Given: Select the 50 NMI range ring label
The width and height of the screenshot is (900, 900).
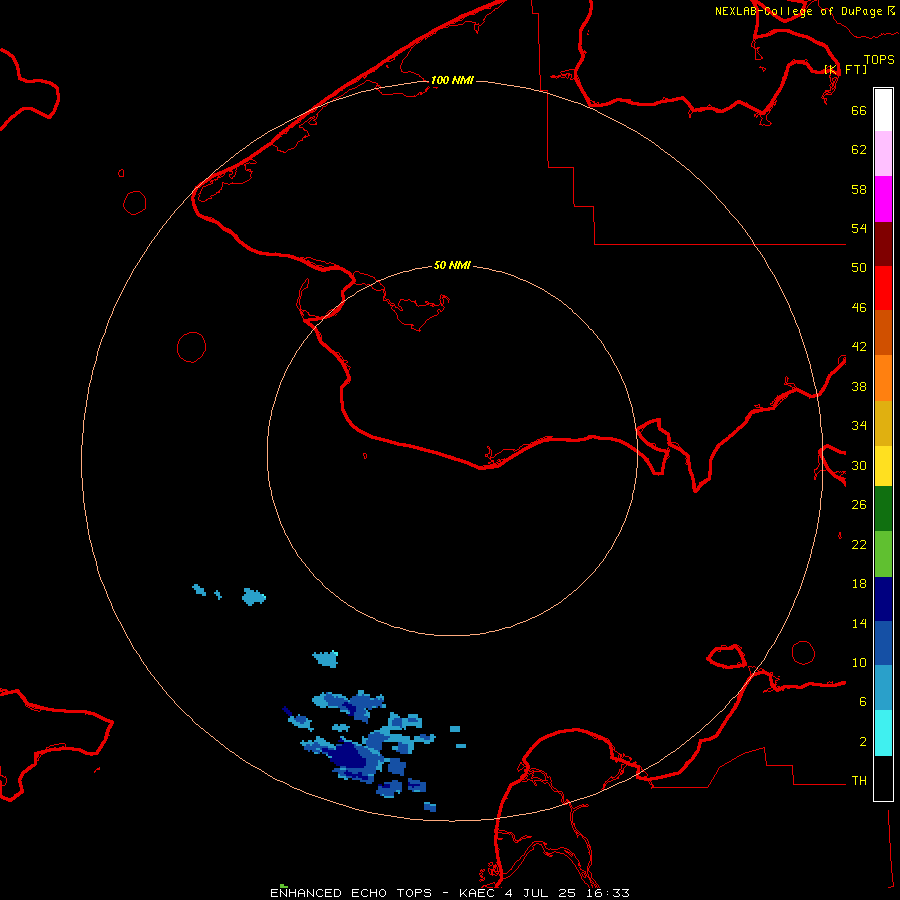Looking at the screenshot, I should 452,265.
